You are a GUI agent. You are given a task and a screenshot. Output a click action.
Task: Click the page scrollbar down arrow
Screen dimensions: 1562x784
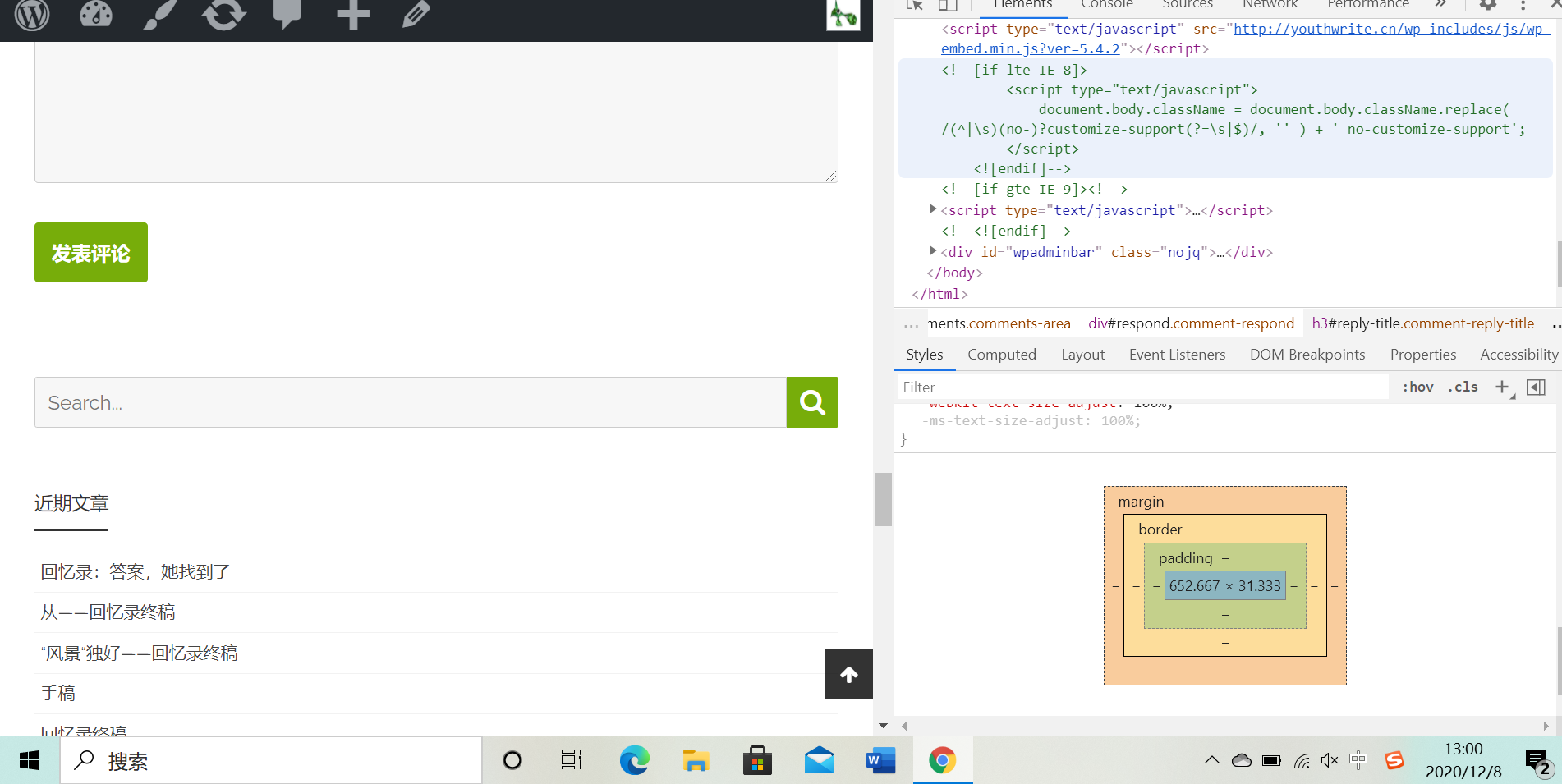(x=883, y=726)
